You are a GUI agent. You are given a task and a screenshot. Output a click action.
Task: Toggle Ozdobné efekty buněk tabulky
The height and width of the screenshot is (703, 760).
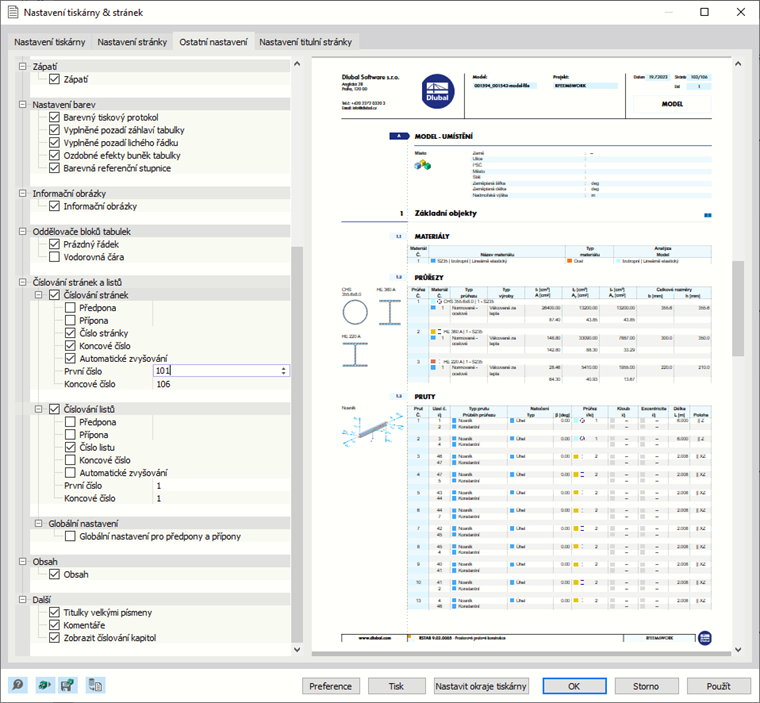tap(54, 155)
